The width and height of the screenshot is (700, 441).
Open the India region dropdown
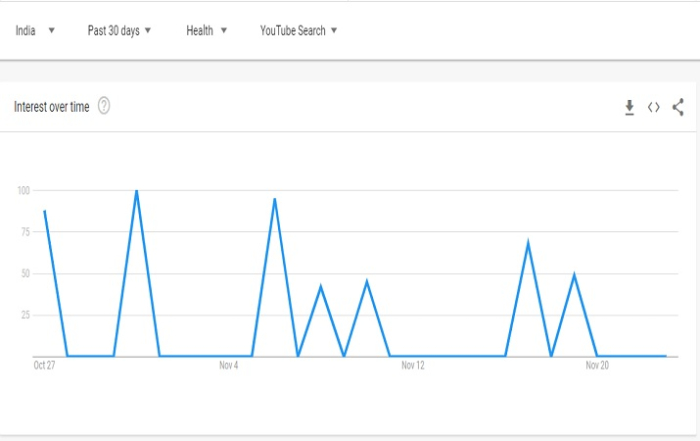(x=35, y=30)
